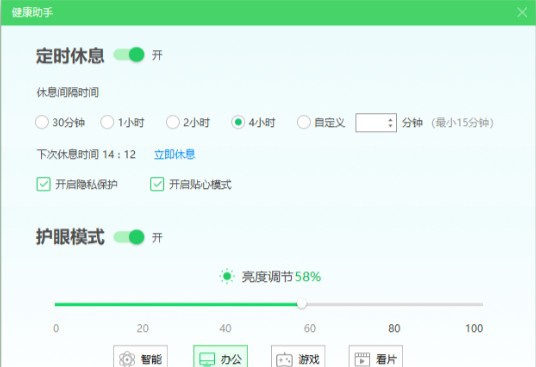This screenshot has height=367, width=536.
Task: Set brightness slider near the 20 mark
Action: pos(143,304)
